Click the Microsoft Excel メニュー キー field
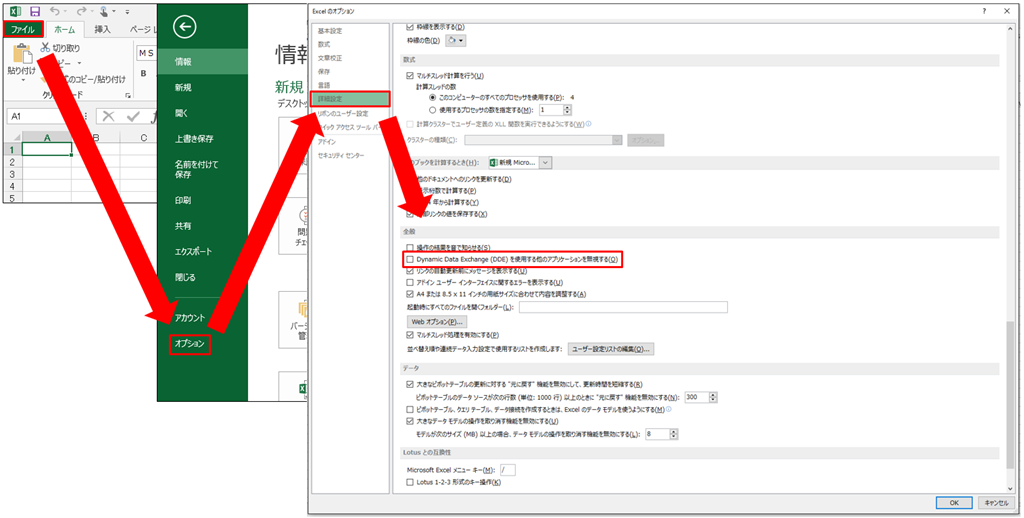This screenshot has height=518, width=1024. click(x=507, y=470)
